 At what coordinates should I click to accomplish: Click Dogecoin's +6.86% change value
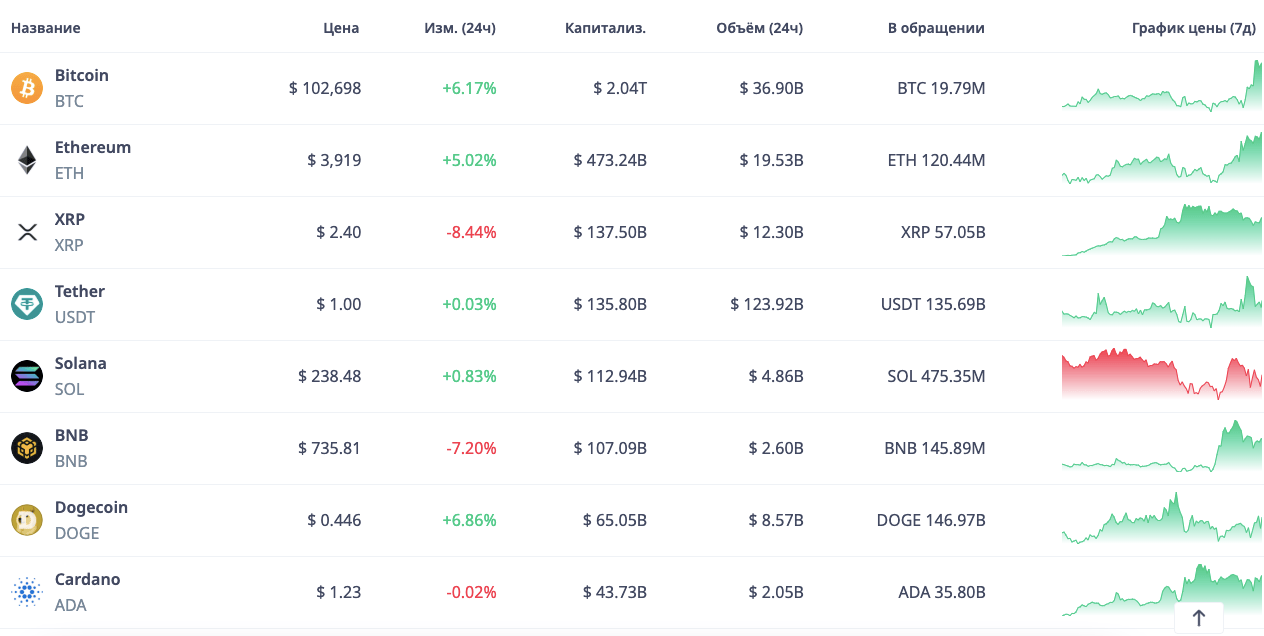[x=469, y=520]
